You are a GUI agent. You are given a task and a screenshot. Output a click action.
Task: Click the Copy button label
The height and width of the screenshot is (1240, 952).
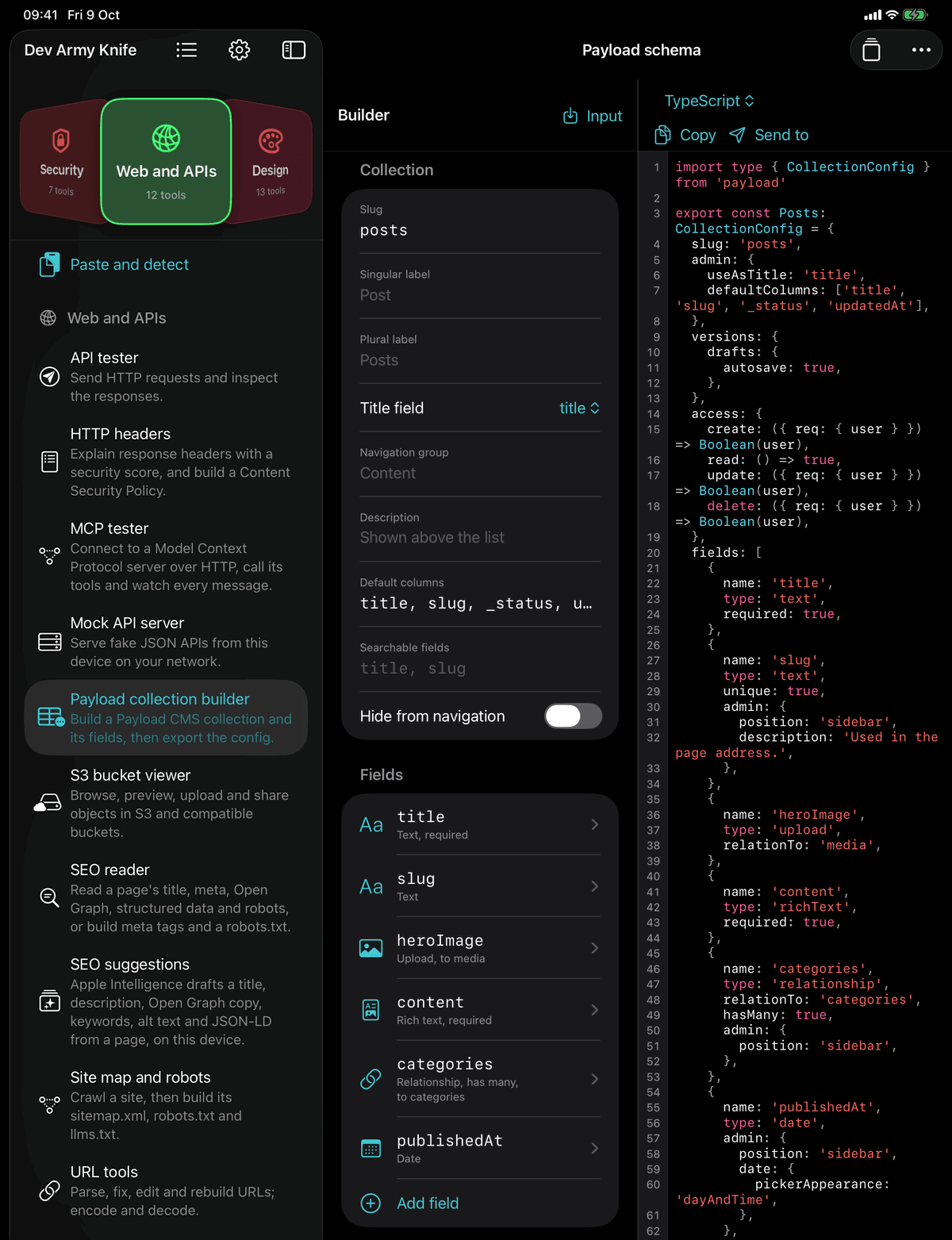tap(697, 135)
